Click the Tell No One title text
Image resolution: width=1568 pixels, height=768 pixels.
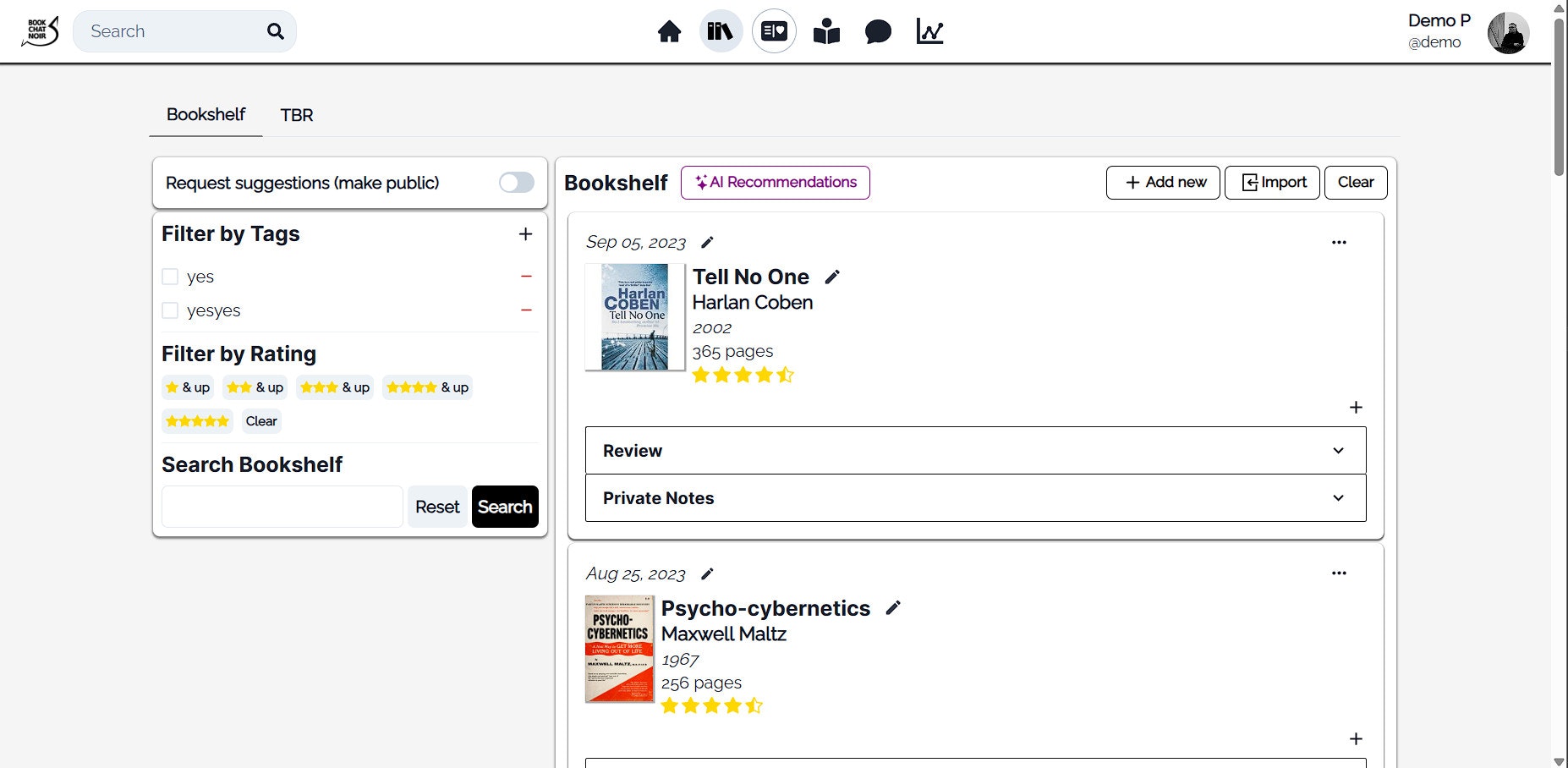coord(751,277)
